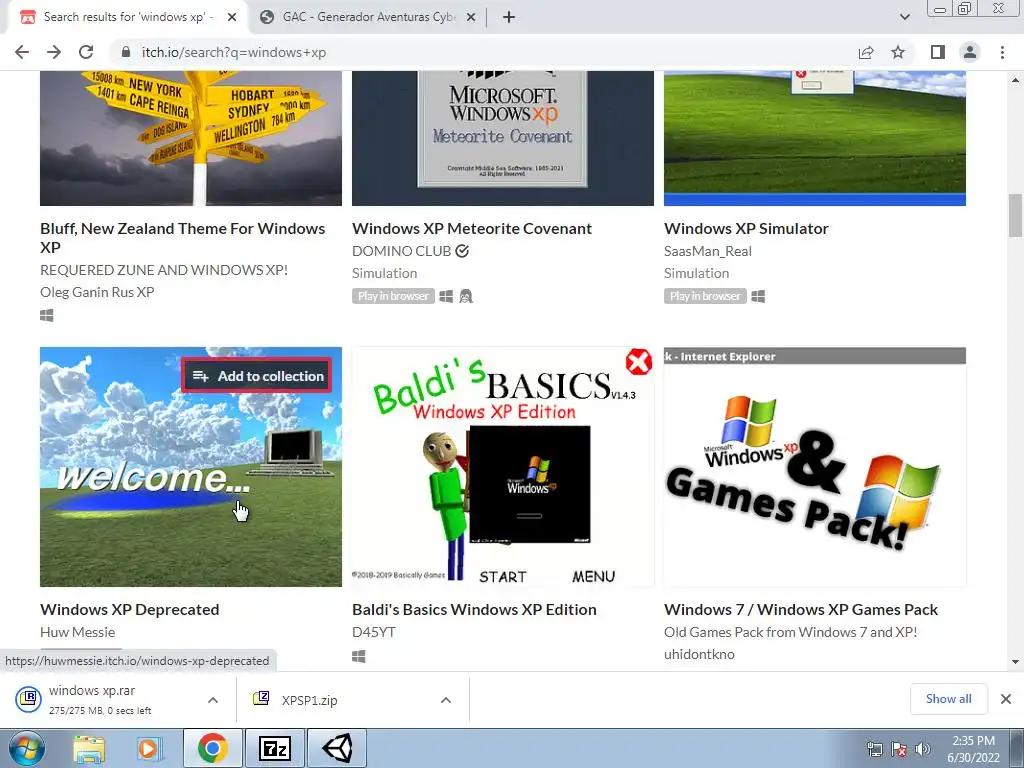1024x768 pixels.
Task: Open the Windows XP Simulator thumbnail
Action: [x=815, y=138]
